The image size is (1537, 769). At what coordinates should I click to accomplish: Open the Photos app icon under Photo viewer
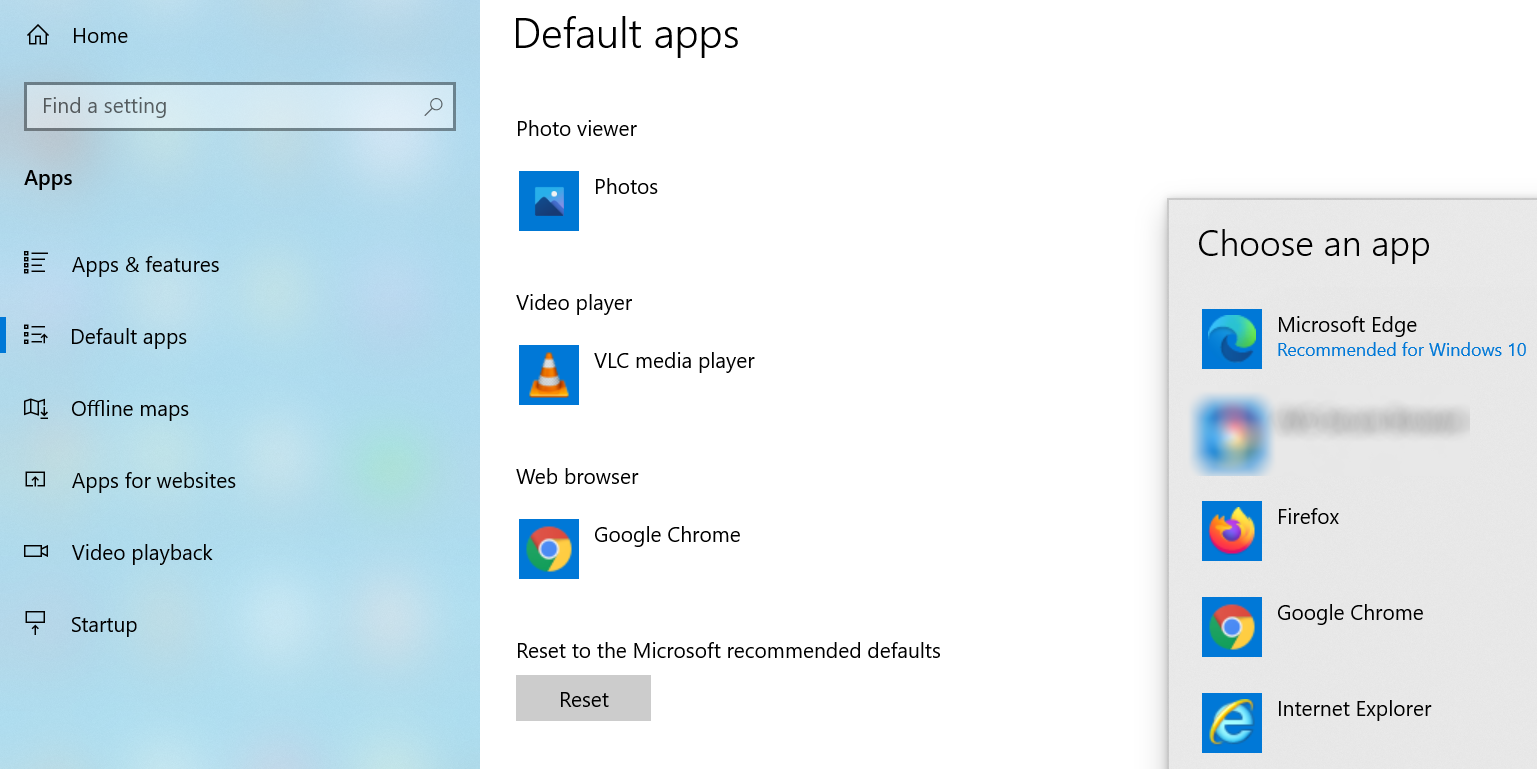(548, 200)
